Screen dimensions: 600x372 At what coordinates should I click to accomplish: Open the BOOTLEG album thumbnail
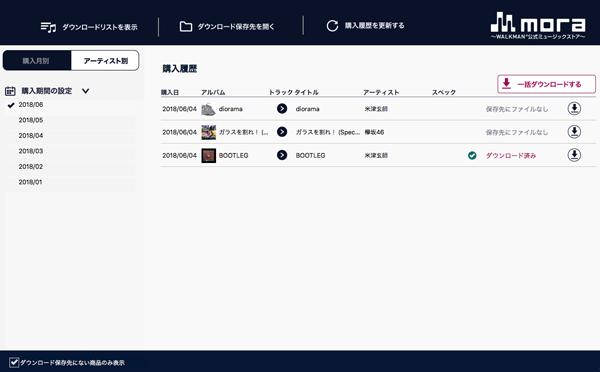tap(209, 155)
